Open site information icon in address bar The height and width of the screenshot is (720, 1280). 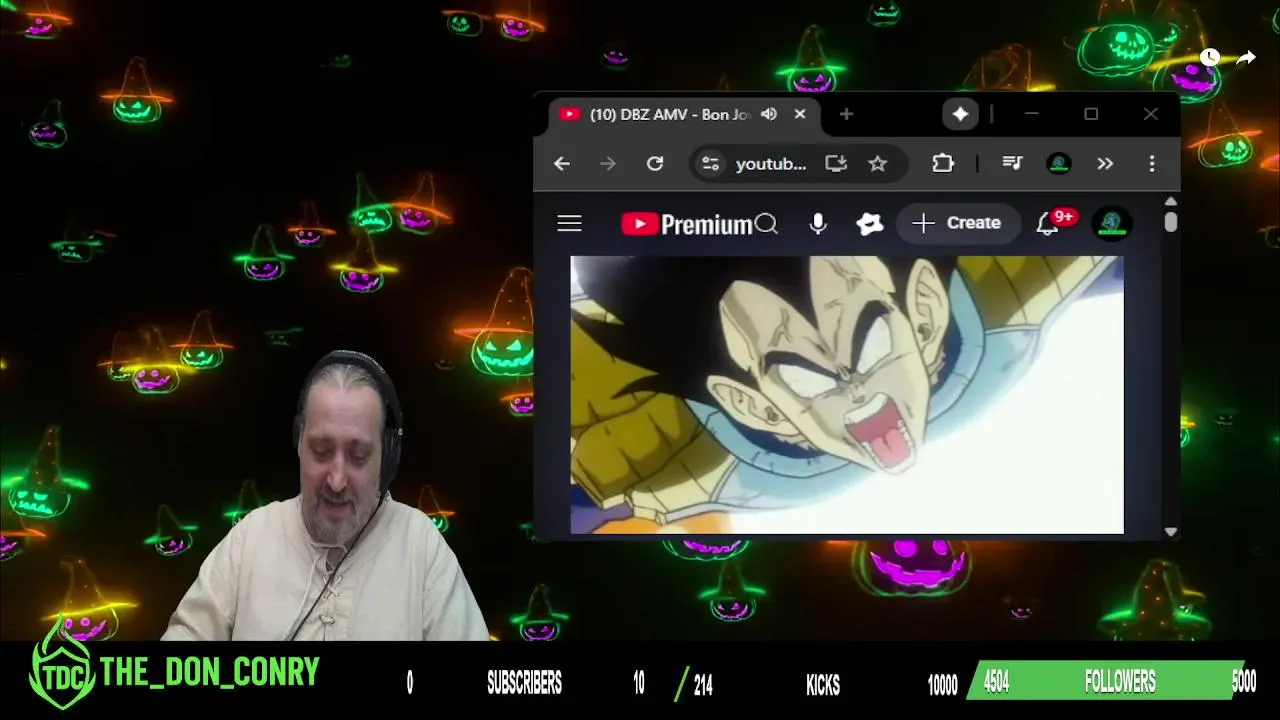[x=710, y=164]
